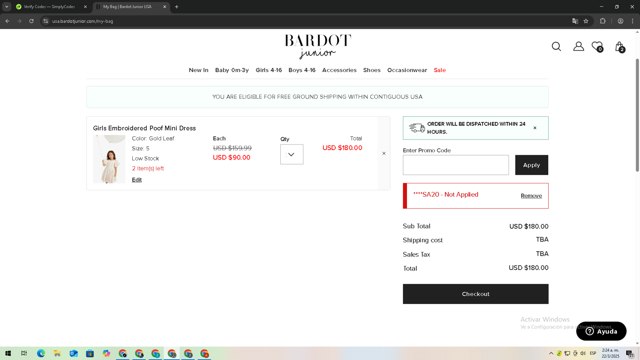This screenshot has width=640, height=360.
Task: Open the Chrome profile icon
Action: pyautogui.click(x=620, y=21)
